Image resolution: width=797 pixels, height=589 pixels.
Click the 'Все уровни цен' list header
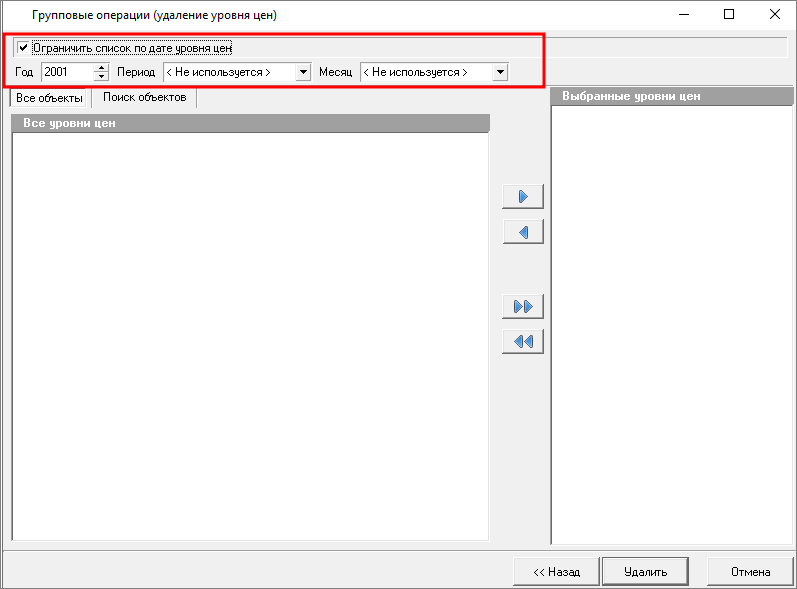point(250,124)
